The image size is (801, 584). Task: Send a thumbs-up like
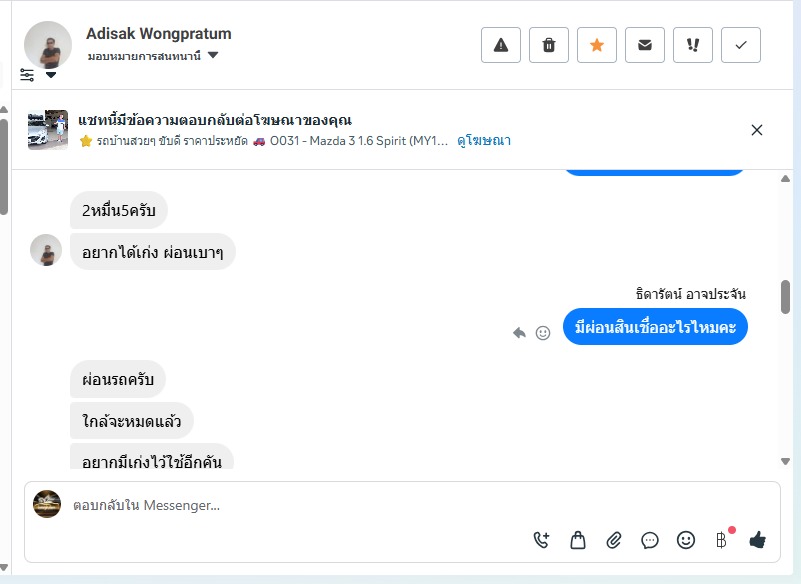757,540
